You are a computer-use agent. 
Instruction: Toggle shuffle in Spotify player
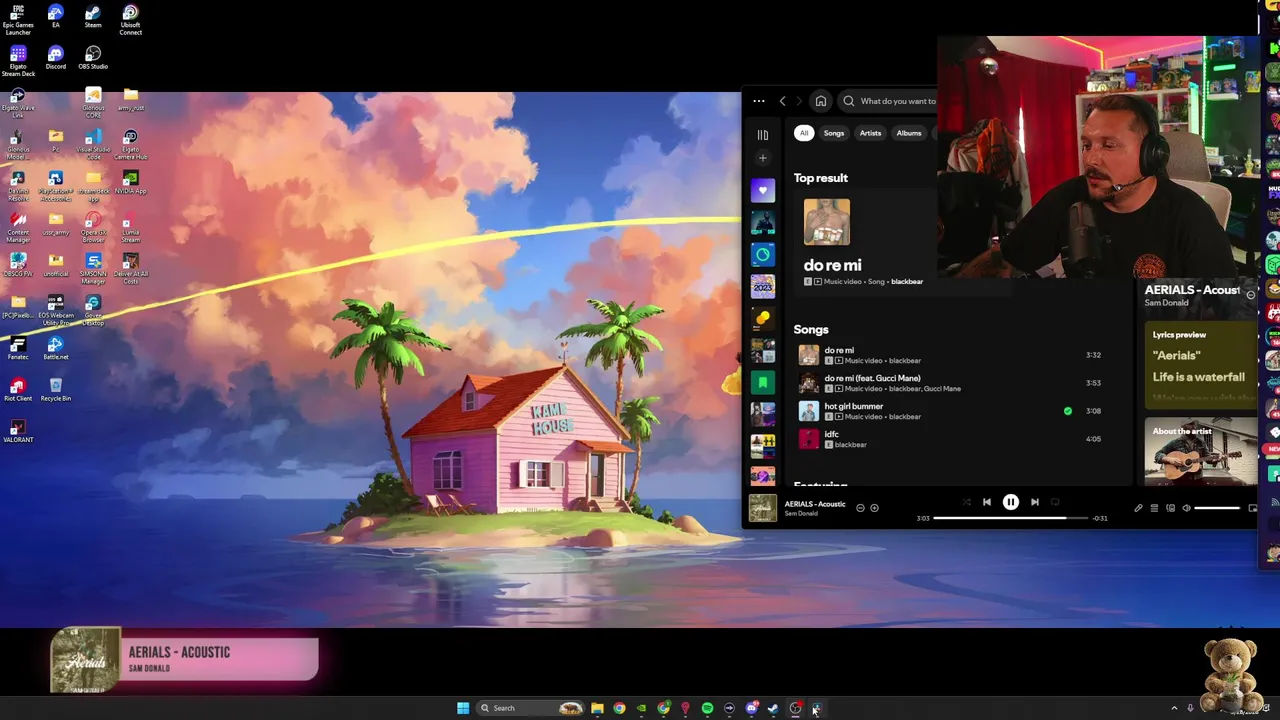coord(966,502)
